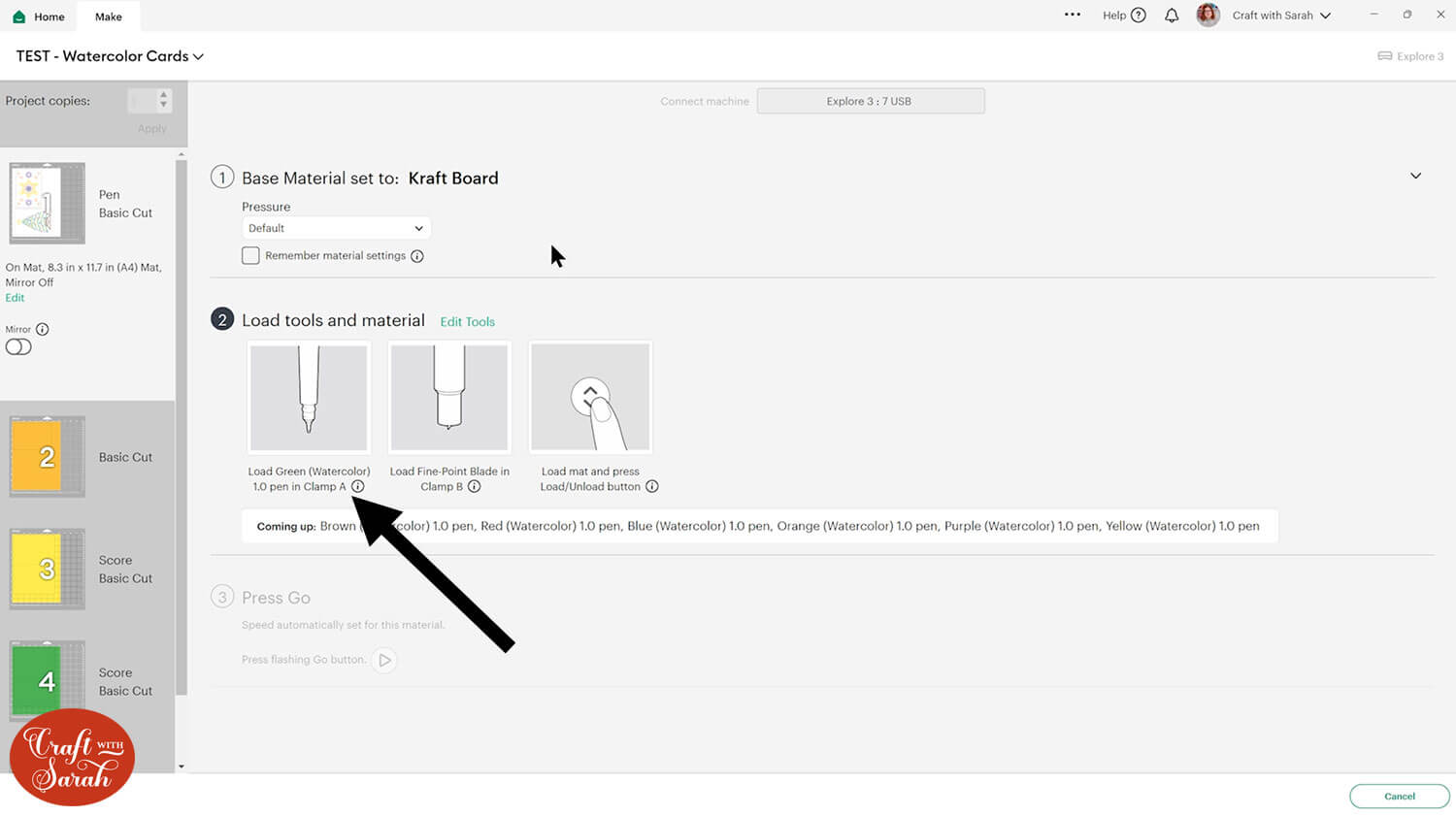Click the Craft with Sarah profile avatar
The height and width of the screenshot is (816, 1456).
coord(1208,16)
